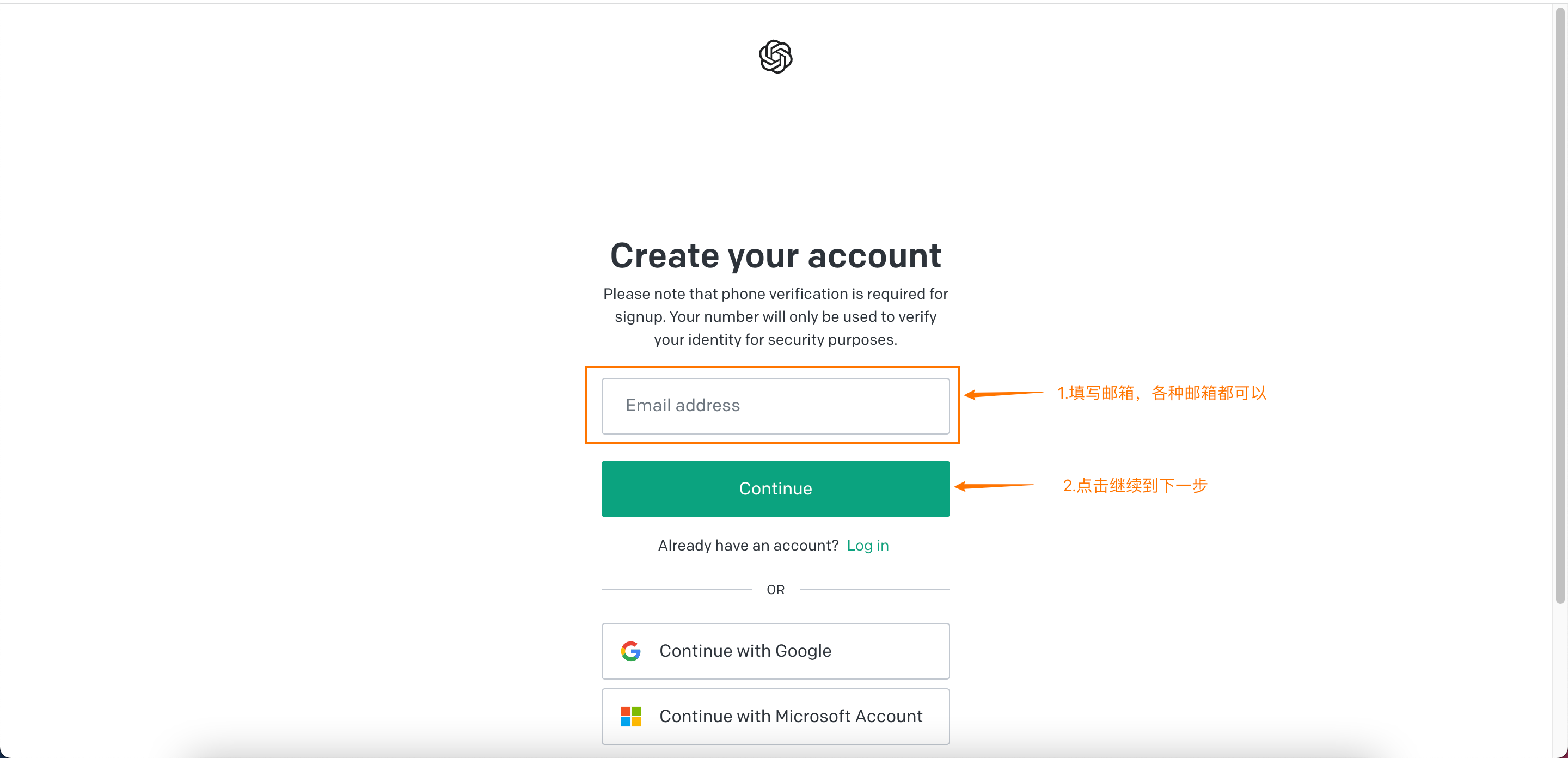Select the Continue with Microsoft Account text
This screenshot has height=758, width=1568.
(x=791, y=716)
